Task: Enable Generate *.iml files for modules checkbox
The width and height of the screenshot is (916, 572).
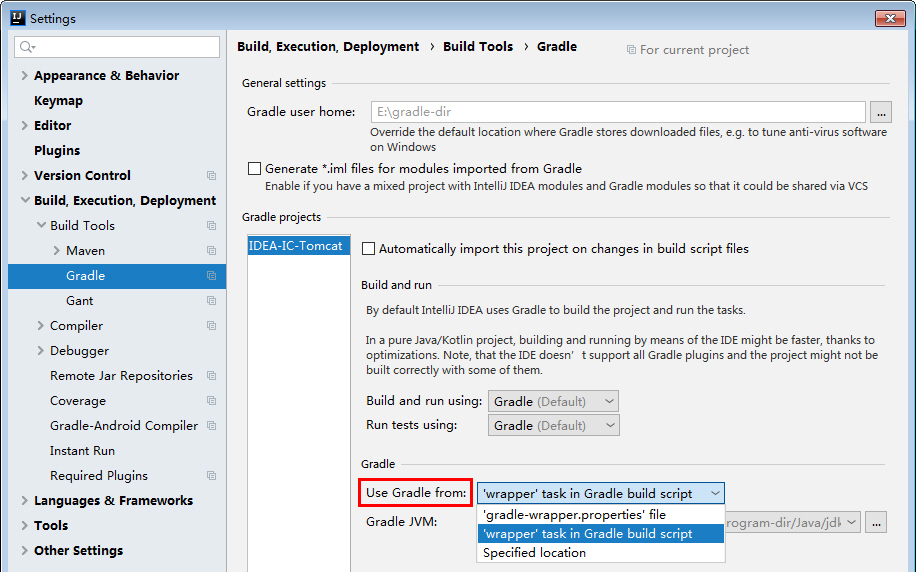Action: [x=254, y=169]
